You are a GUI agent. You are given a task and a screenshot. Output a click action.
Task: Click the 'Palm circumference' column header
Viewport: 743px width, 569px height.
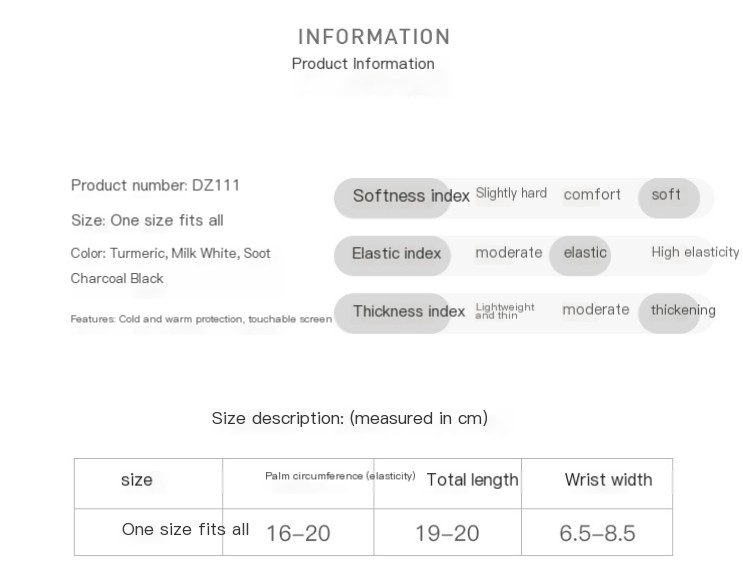click(x=340, y=476)
